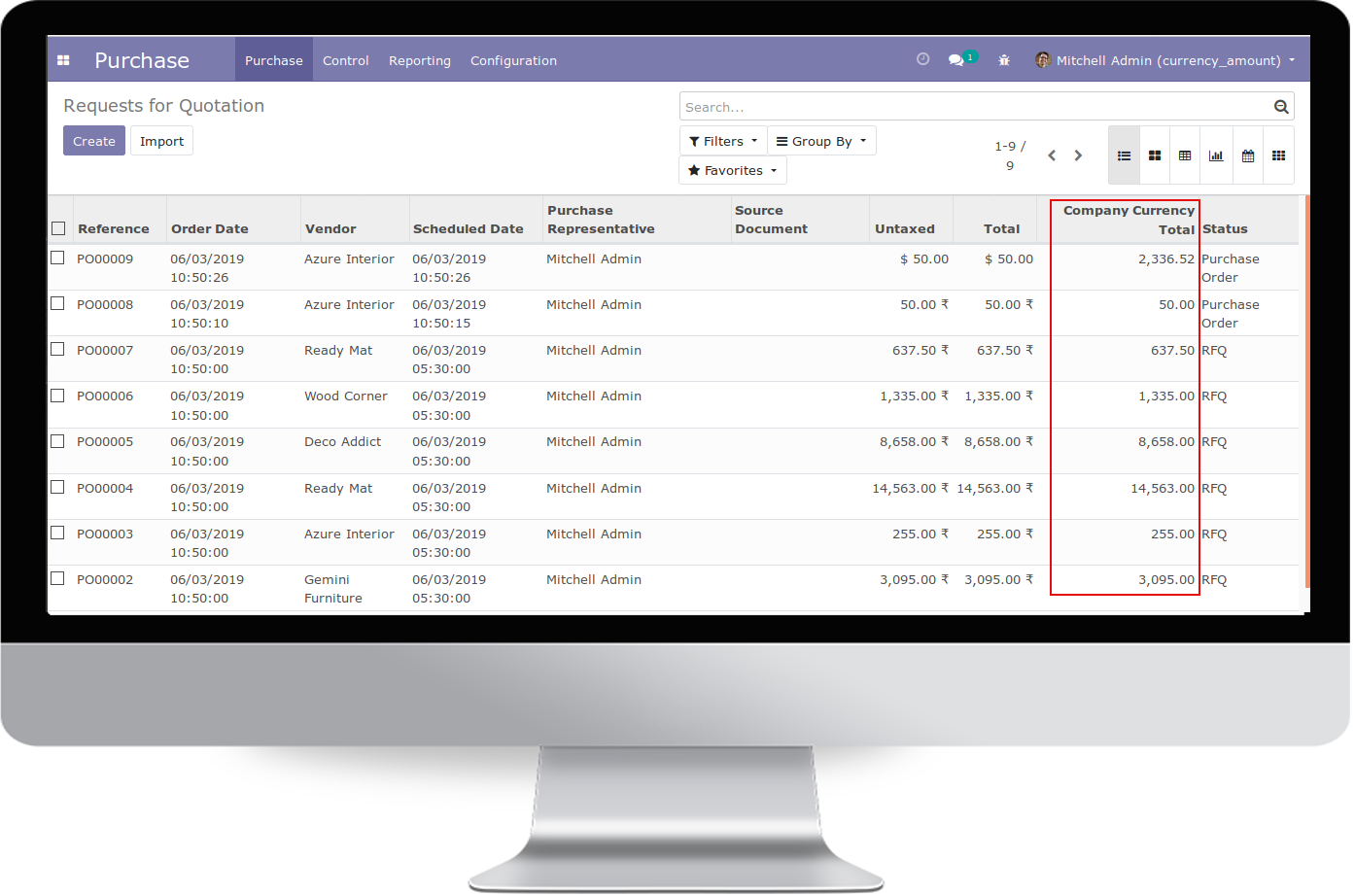
Task: Switch to activity grid view
Action: (1279, 155)
